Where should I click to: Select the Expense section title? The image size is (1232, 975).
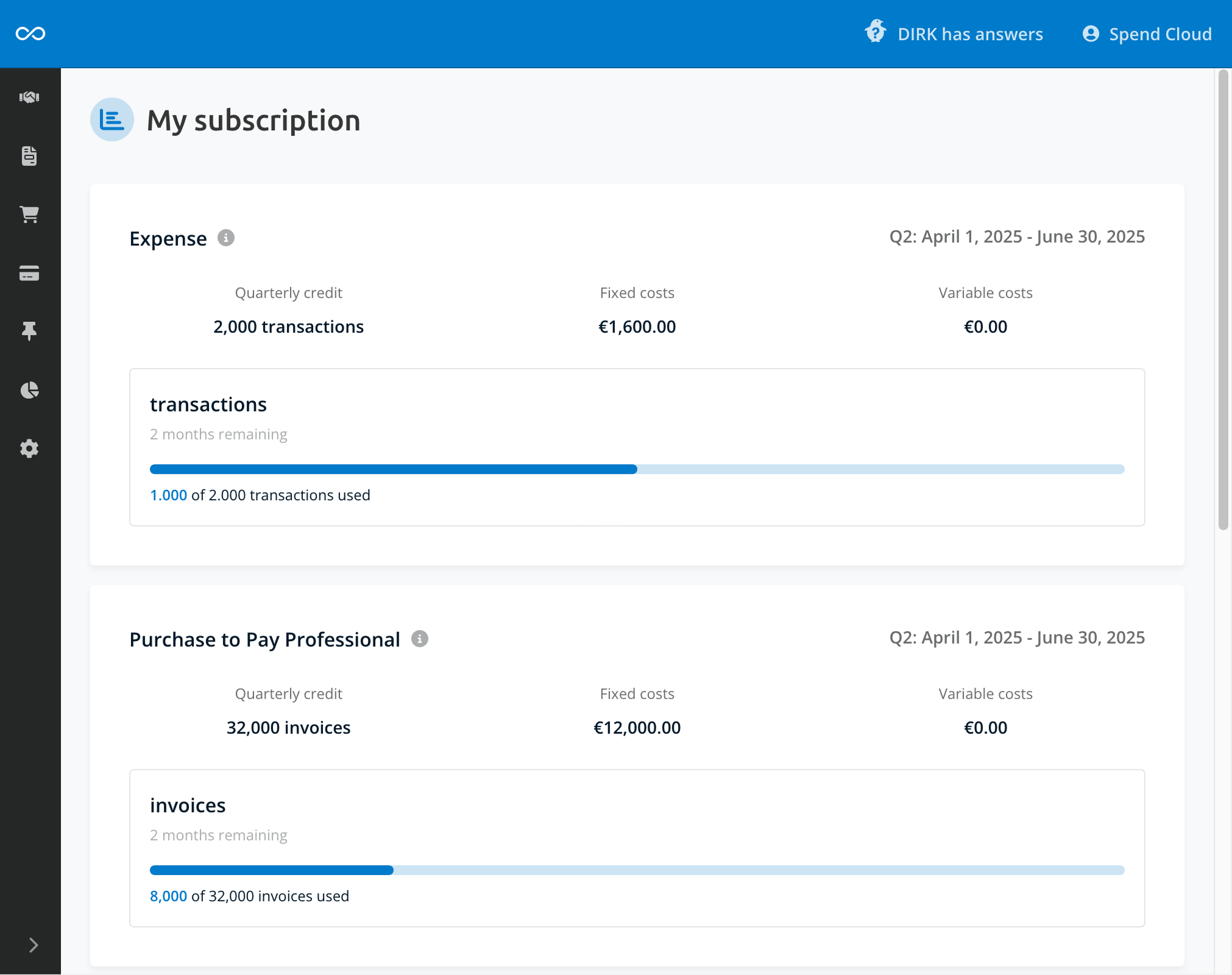(168, 238)
